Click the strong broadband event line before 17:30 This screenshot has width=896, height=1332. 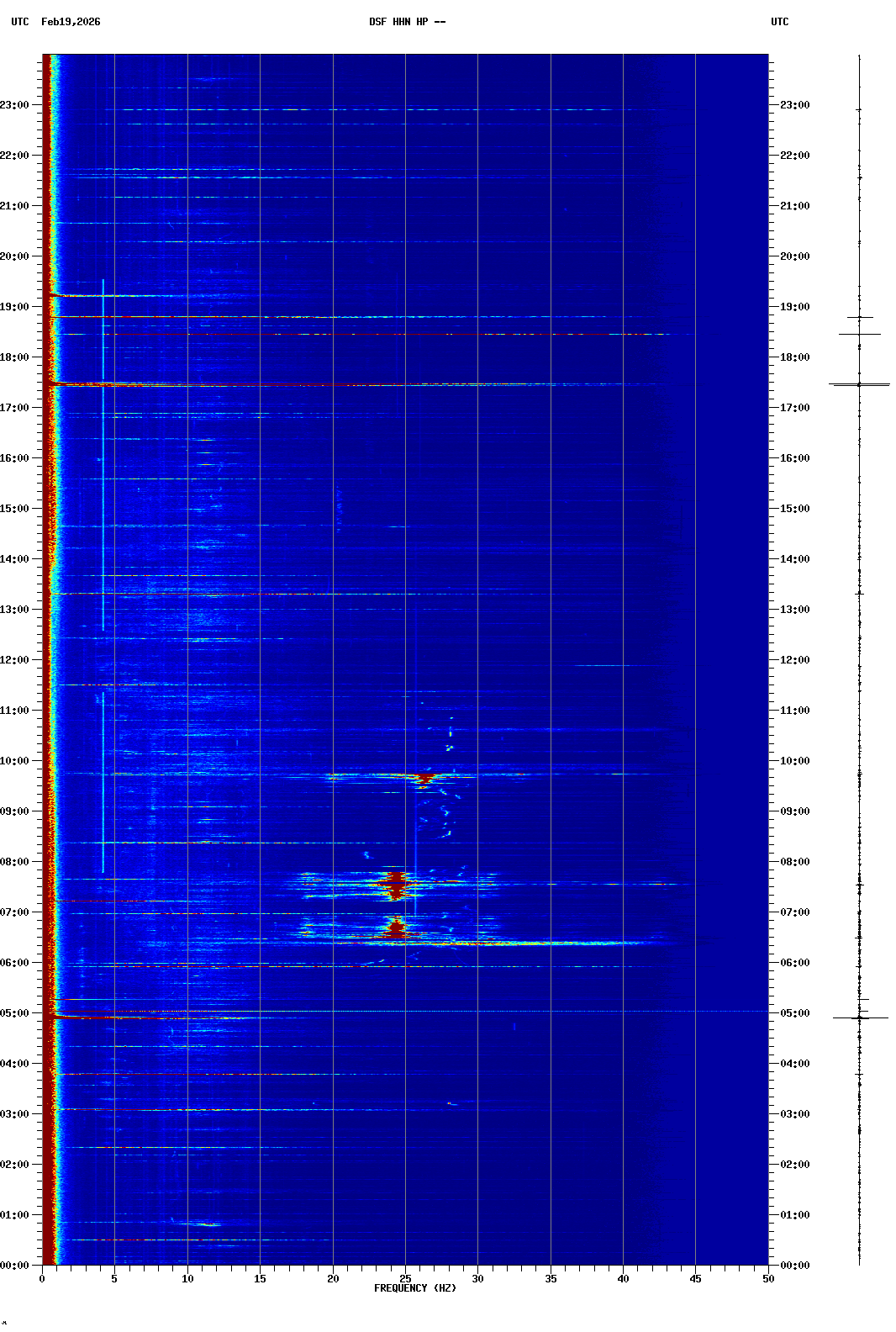pyautogui.click(x=252, y=385)
